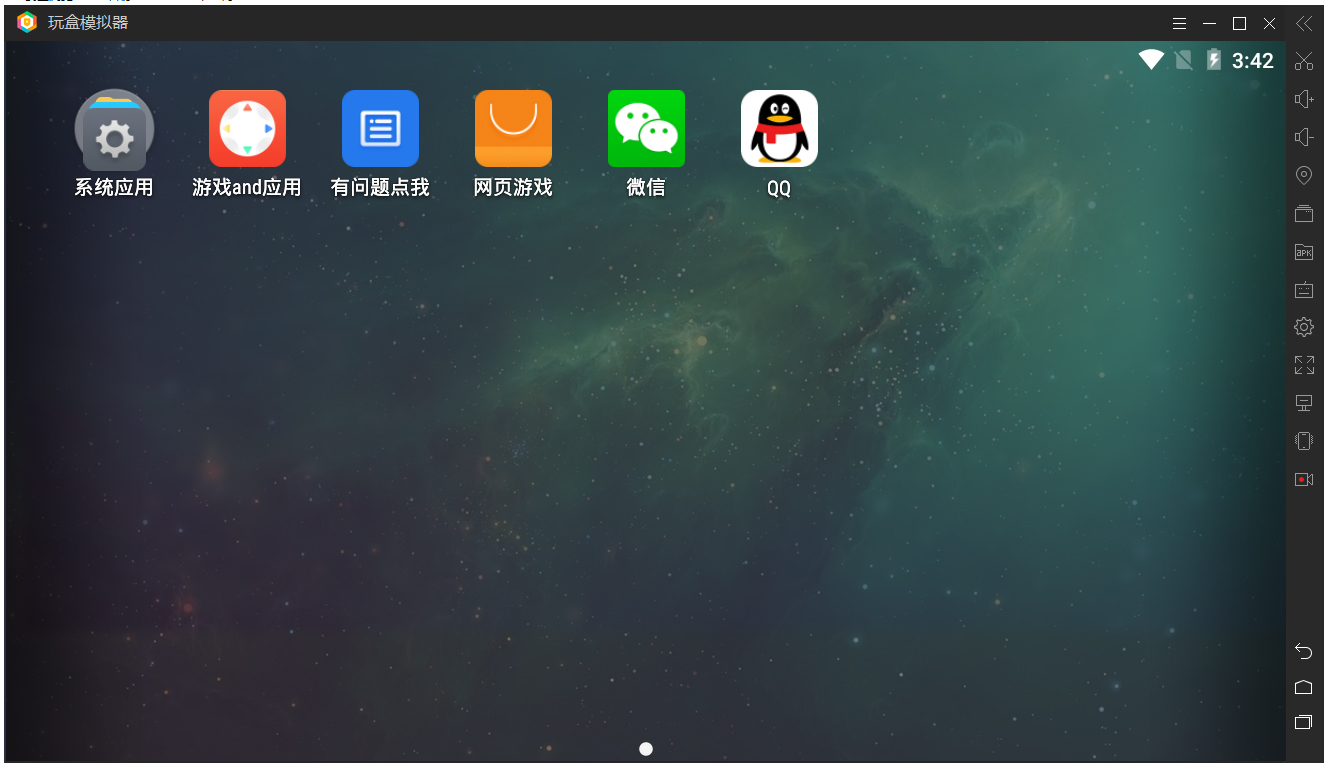
Task: Collapse the sidebar with double chevron
Action: pyautogui.click(x=1304, y=23)
